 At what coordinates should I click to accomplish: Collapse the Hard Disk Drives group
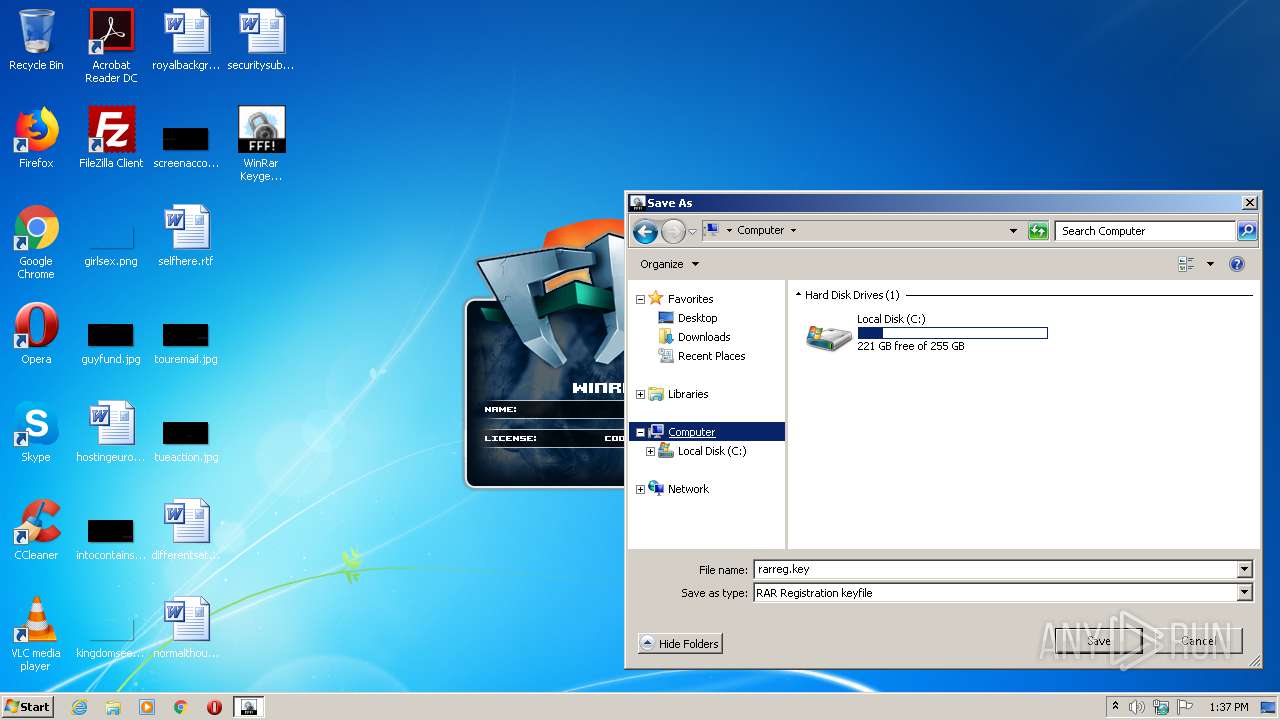tap(798, 295)
